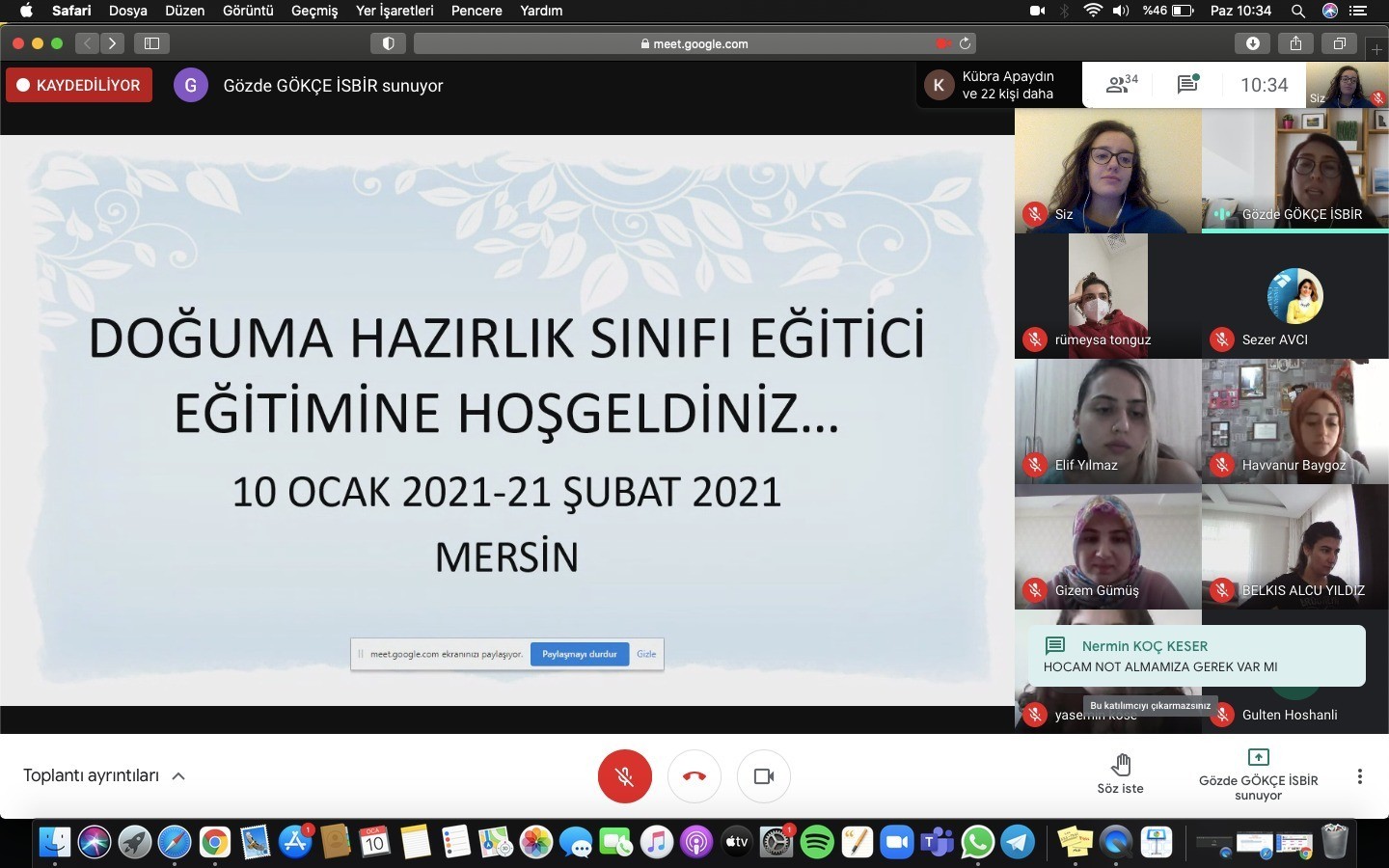Click the Safari sidebar icon
The width and height of the screenshot is (1389, 868).
click(151, 43)
